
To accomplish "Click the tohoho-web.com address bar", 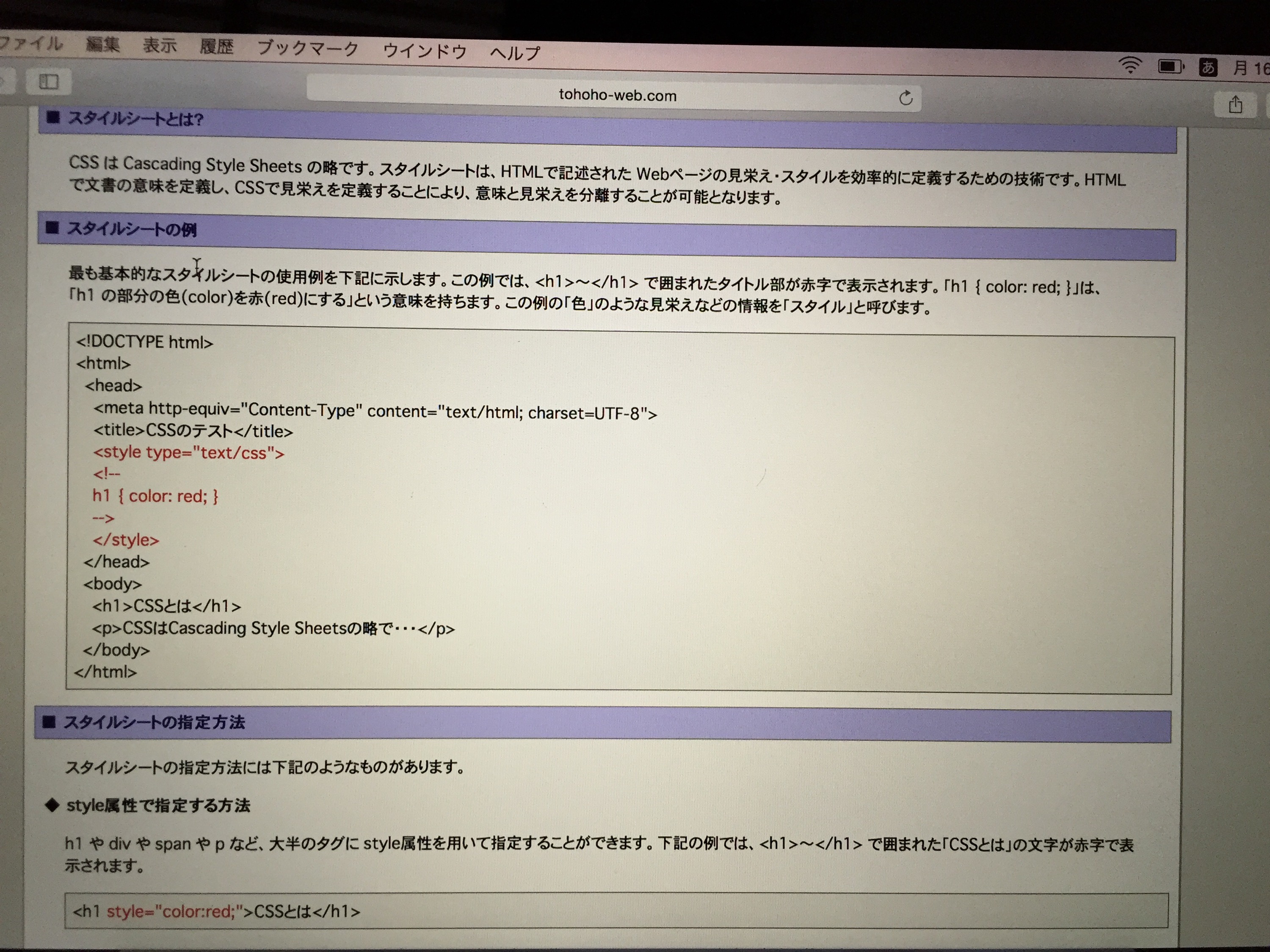I will pyautogui.click(x=617, y=95).
